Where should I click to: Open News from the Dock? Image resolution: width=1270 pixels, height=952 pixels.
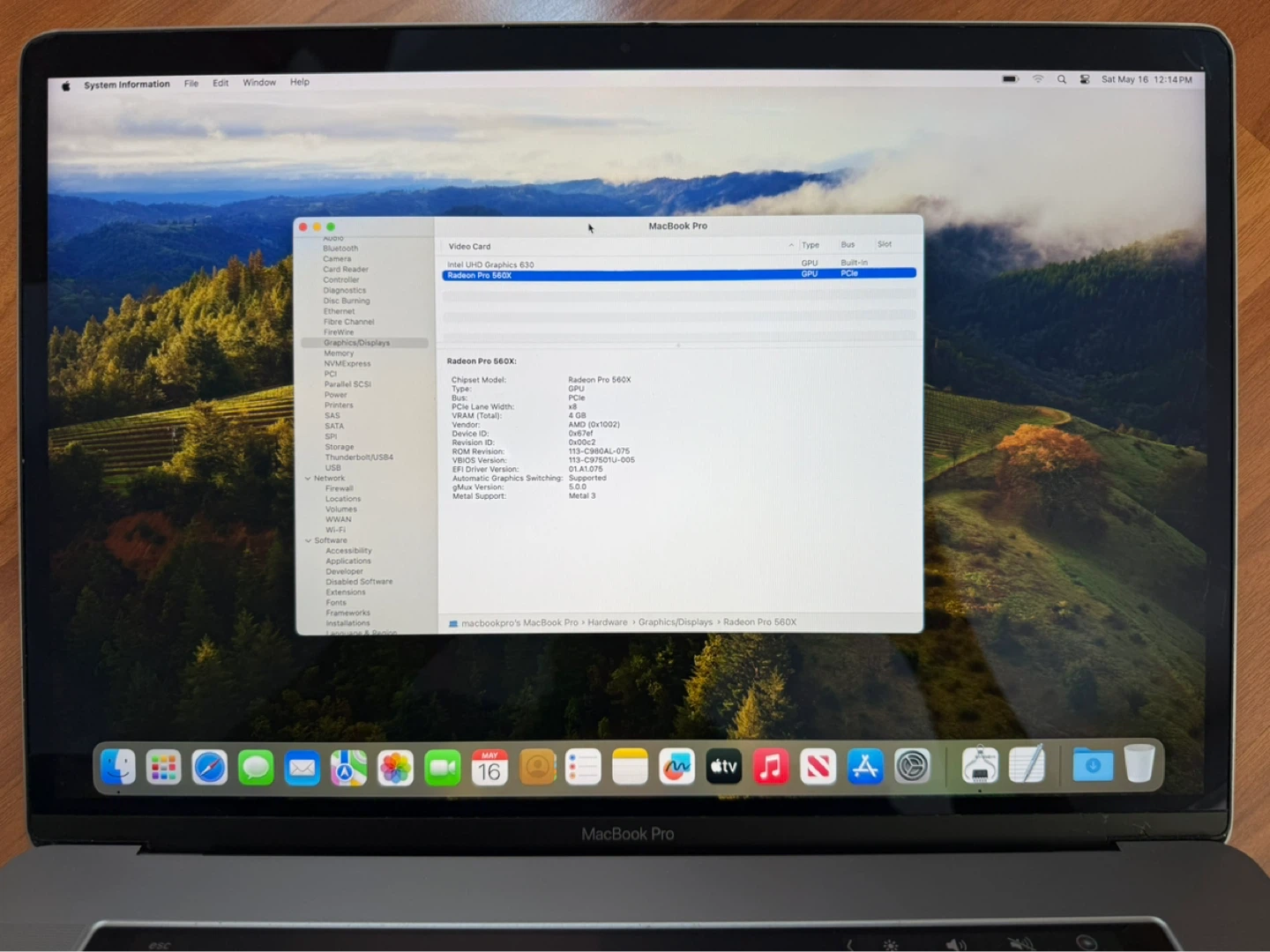[x=818, y=767]
